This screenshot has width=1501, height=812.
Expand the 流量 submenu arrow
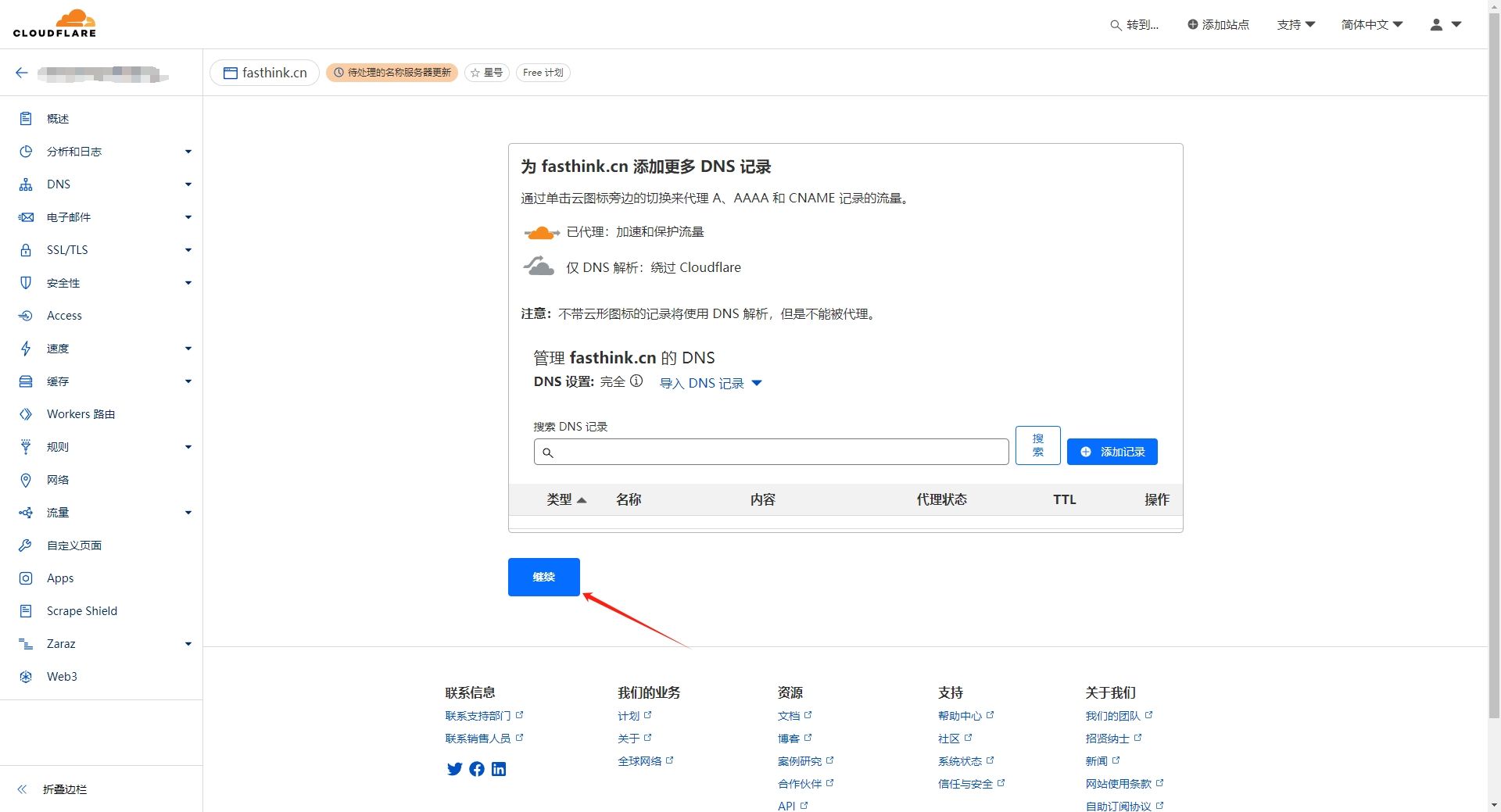[188, 513]
